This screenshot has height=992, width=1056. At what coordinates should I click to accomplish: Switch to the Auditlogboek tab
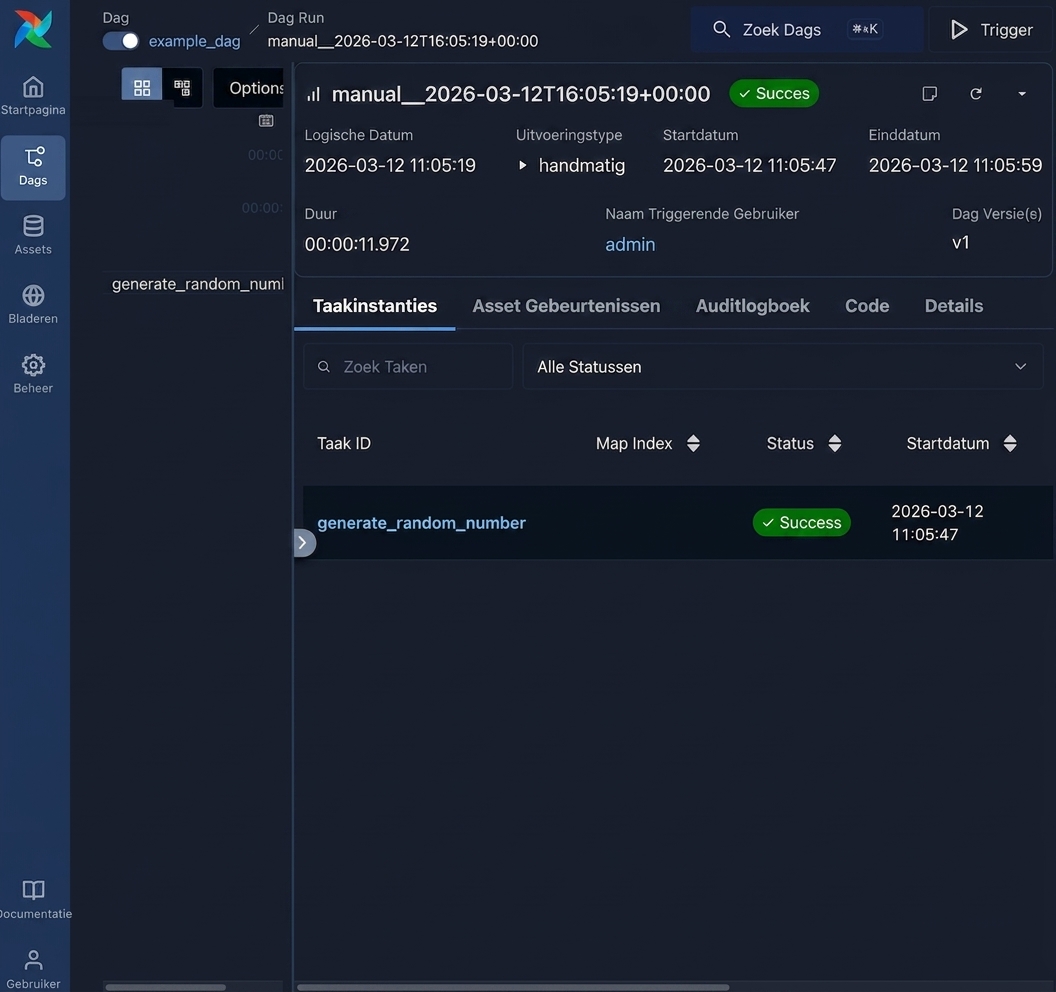752,306
